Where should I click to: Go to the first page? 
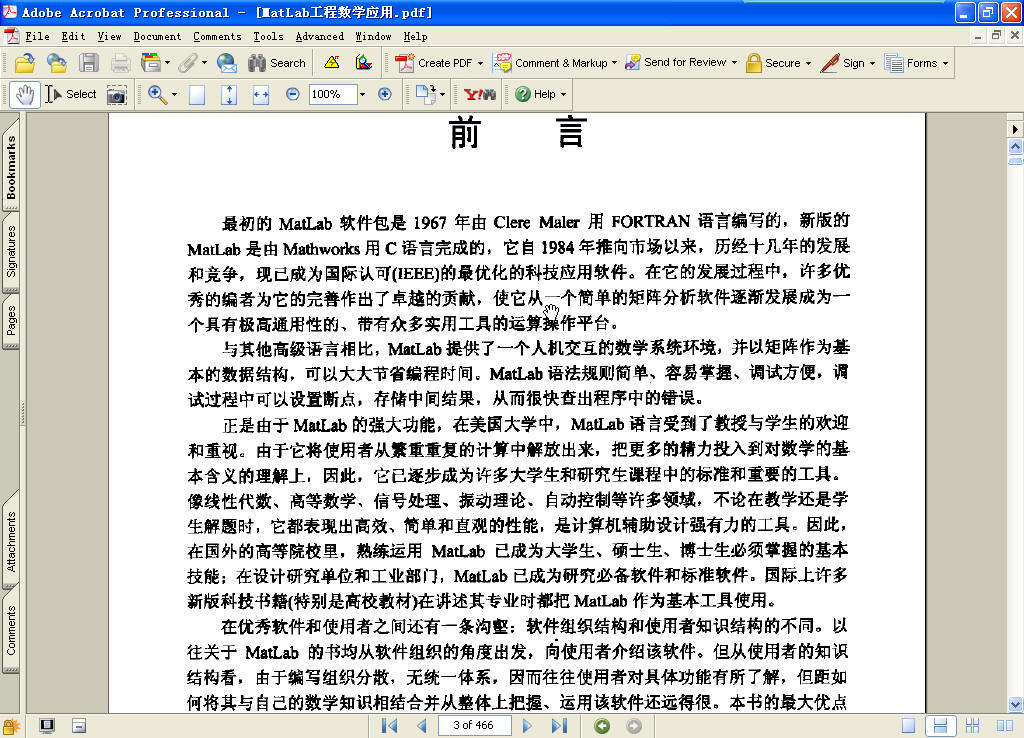click(x=389, y=726)
